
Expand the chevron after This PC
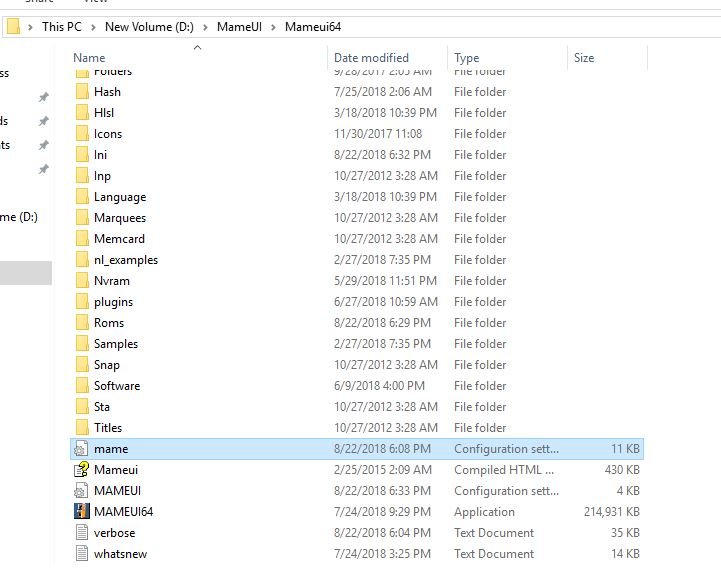[93, 27]
